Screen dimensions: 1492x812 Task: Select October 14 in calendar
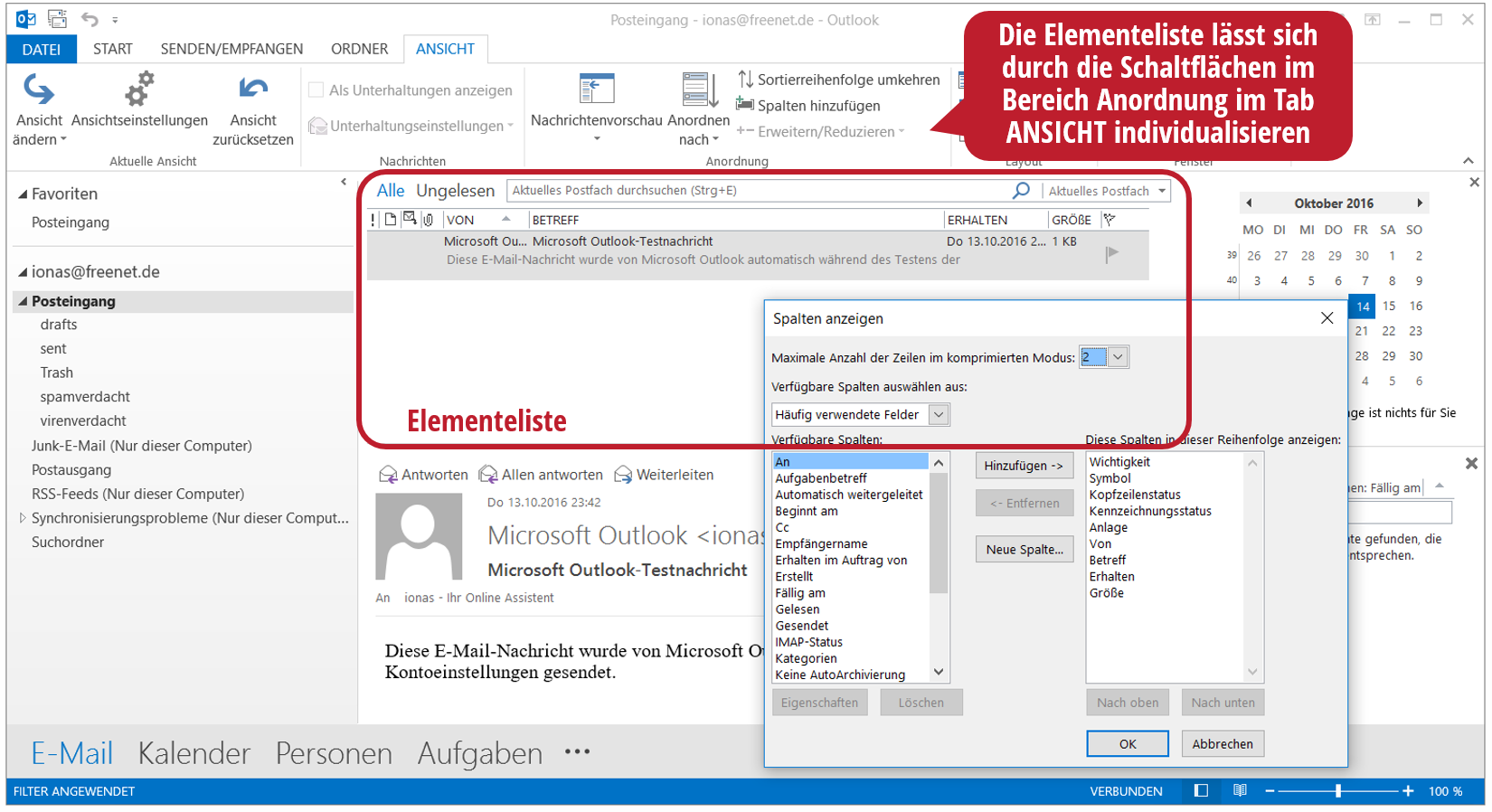(x=1363, y=307)
